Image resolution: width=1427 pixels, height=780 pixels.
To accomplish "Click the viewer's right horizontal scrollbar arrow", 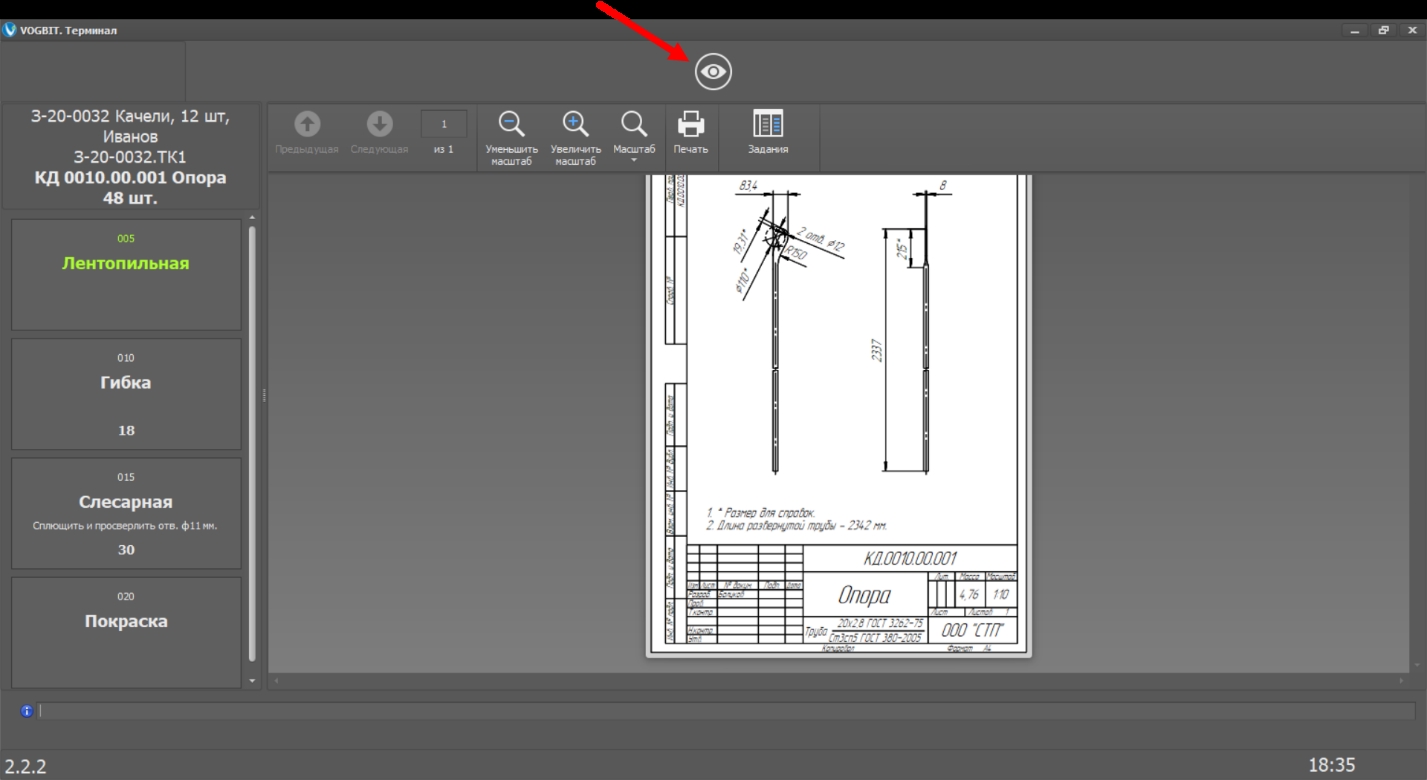I will click(x=1402, y=680).
